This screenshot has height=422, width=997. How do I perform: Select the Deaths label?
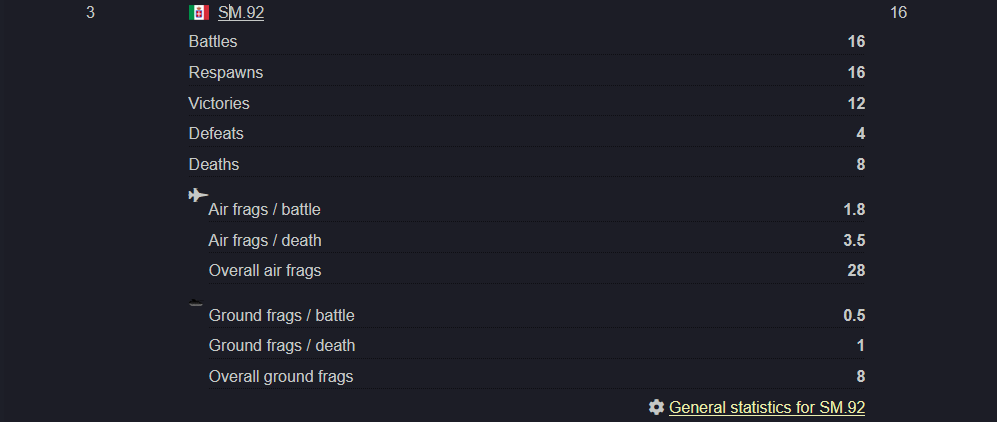tap(214, 164)
